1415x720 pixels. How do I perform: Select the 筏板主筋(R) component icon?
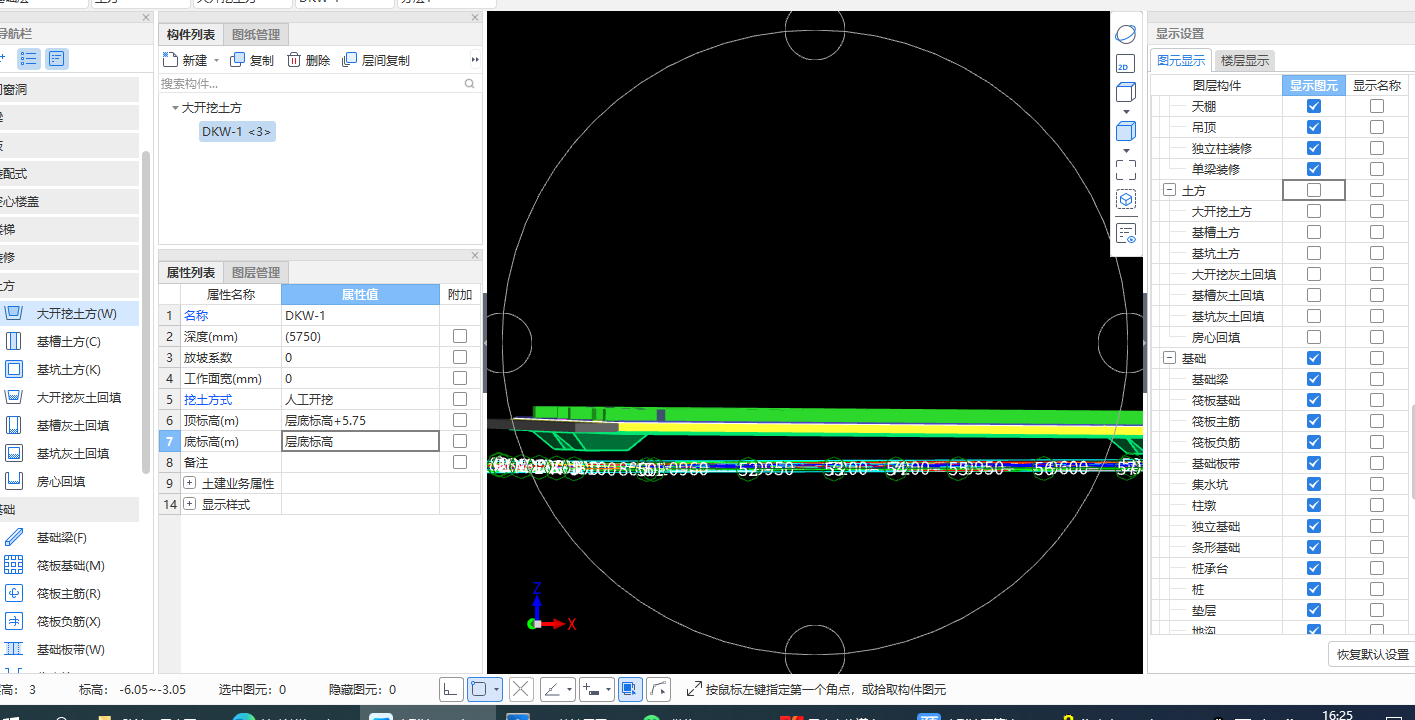pyautogui.click(x=15, y=593)
